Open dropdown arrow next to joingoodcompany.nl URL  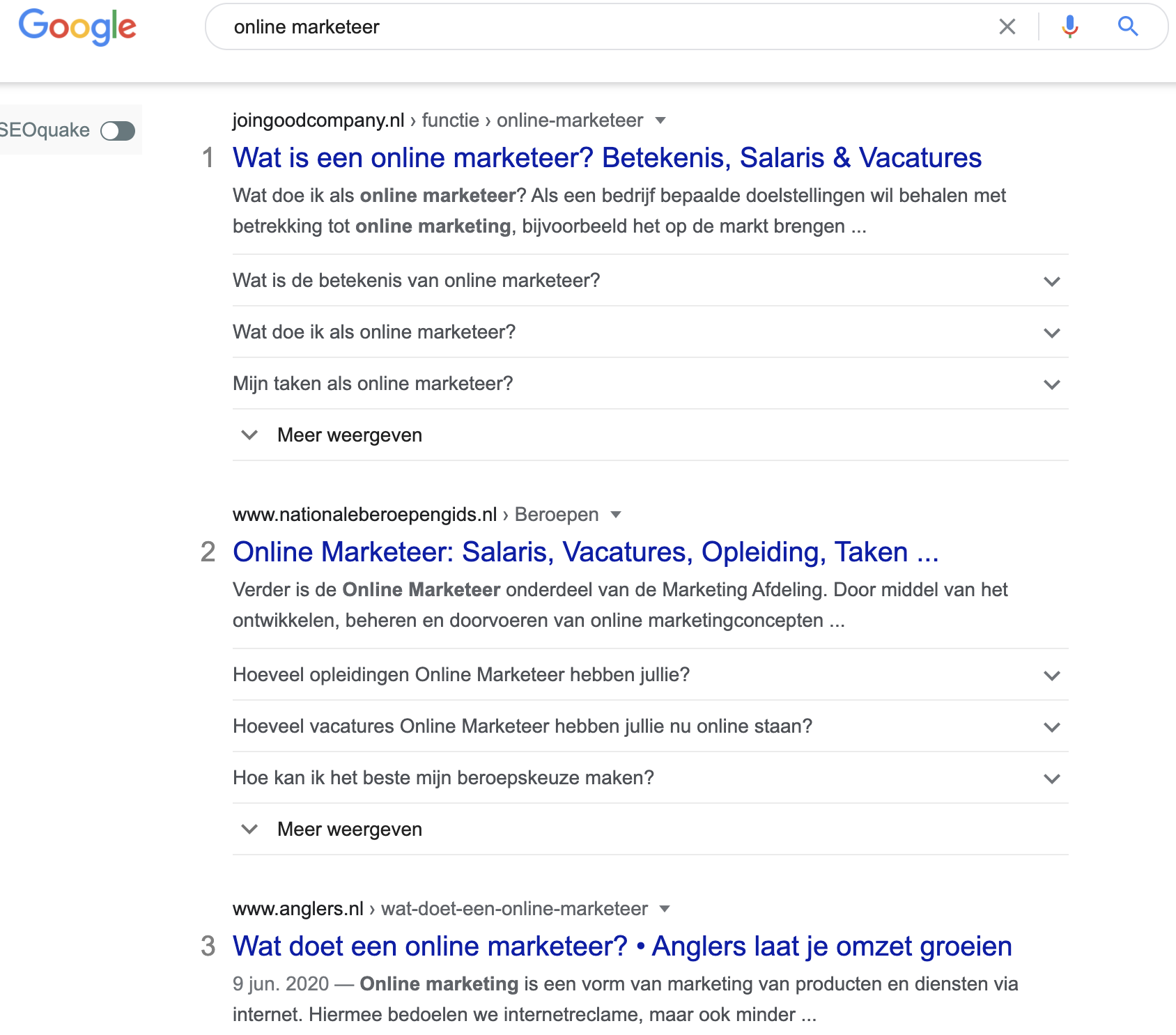pyautogui.click(x=660, y=120)
